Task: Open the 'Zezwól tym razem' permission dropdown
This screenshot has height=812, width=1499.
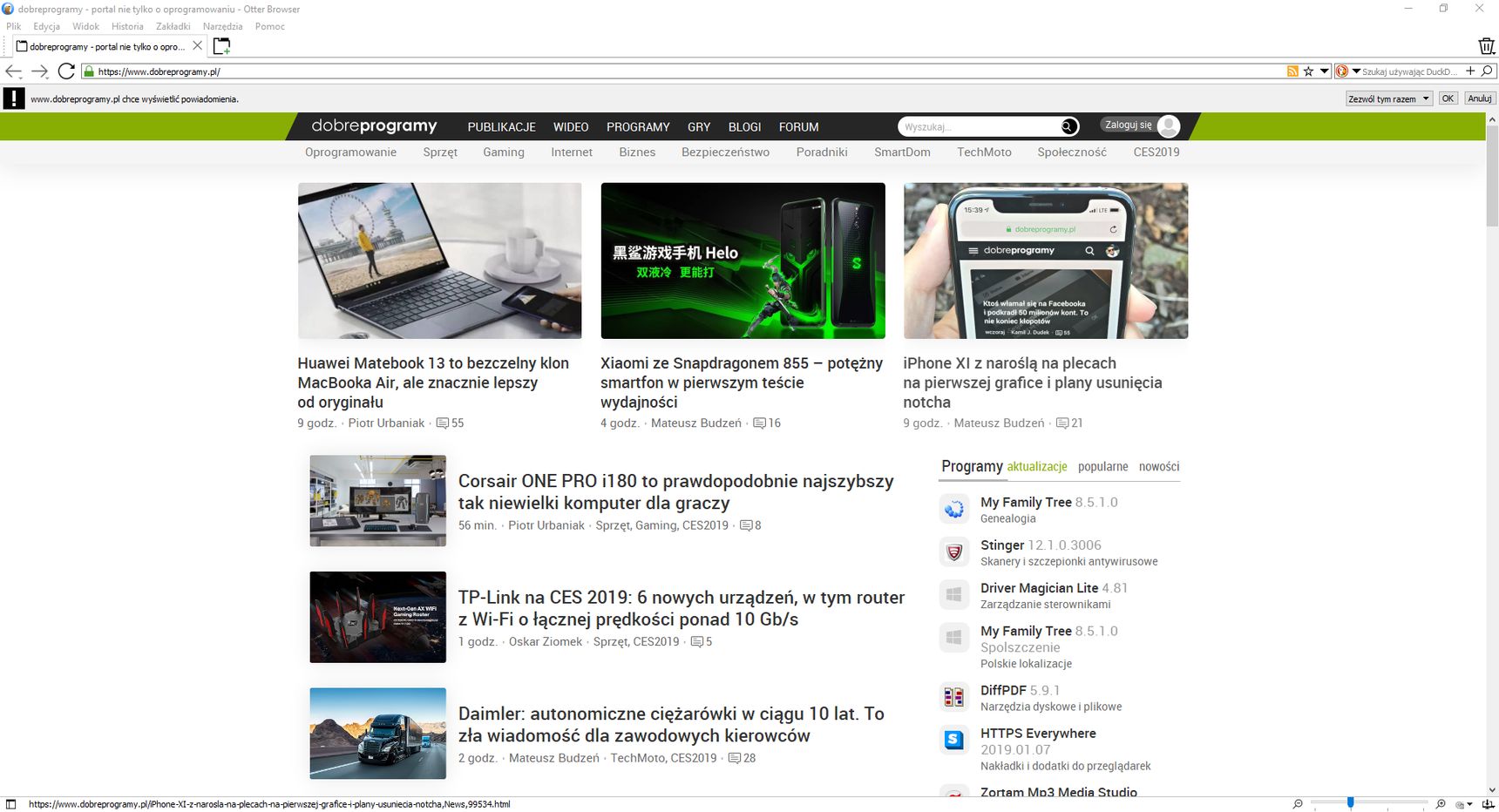Action: click(1389, 98)
